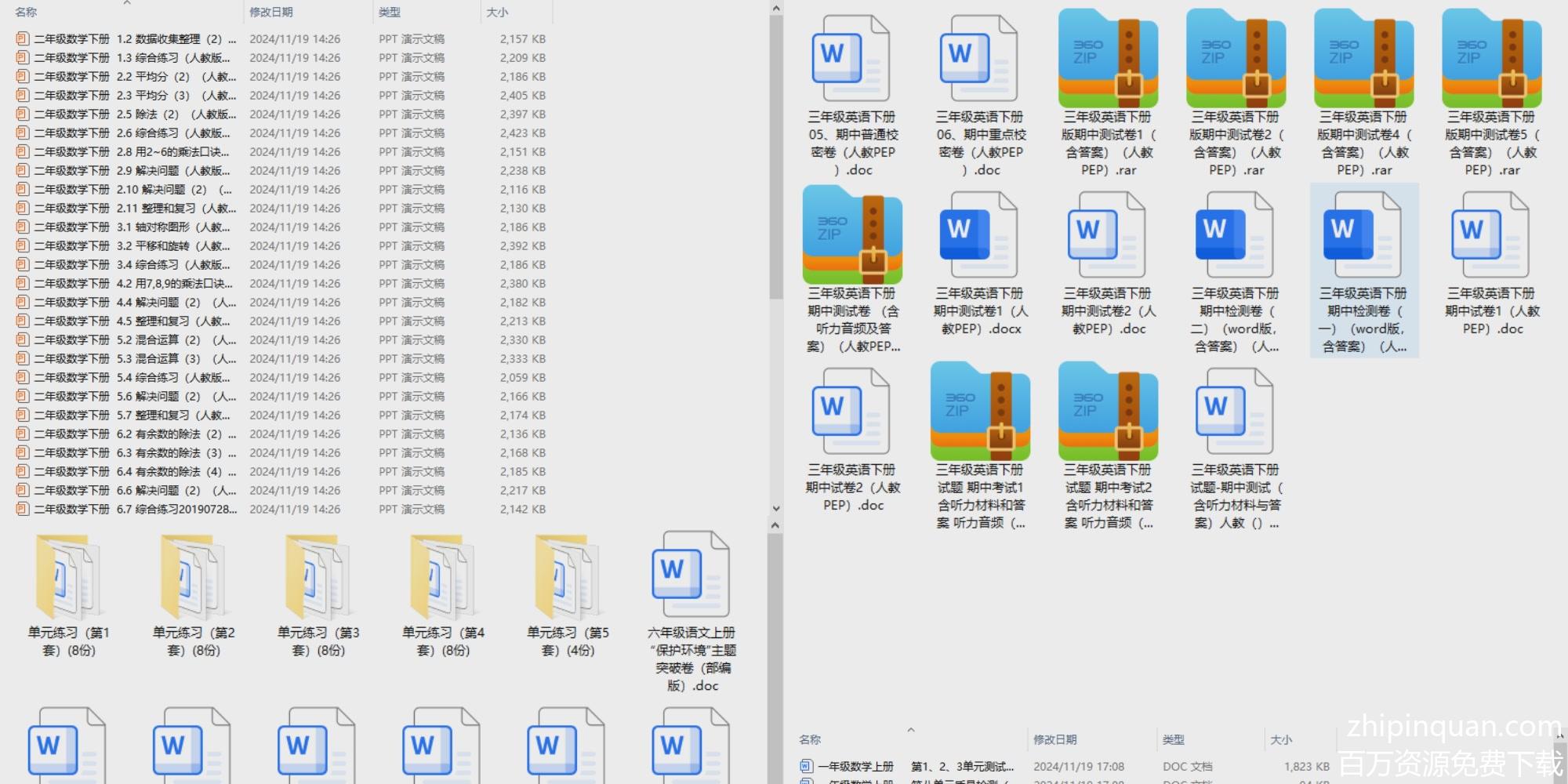Open 六年级语文上册 保护环境 主题突破卷 document
1568x784 pixels.
[691, 579]
